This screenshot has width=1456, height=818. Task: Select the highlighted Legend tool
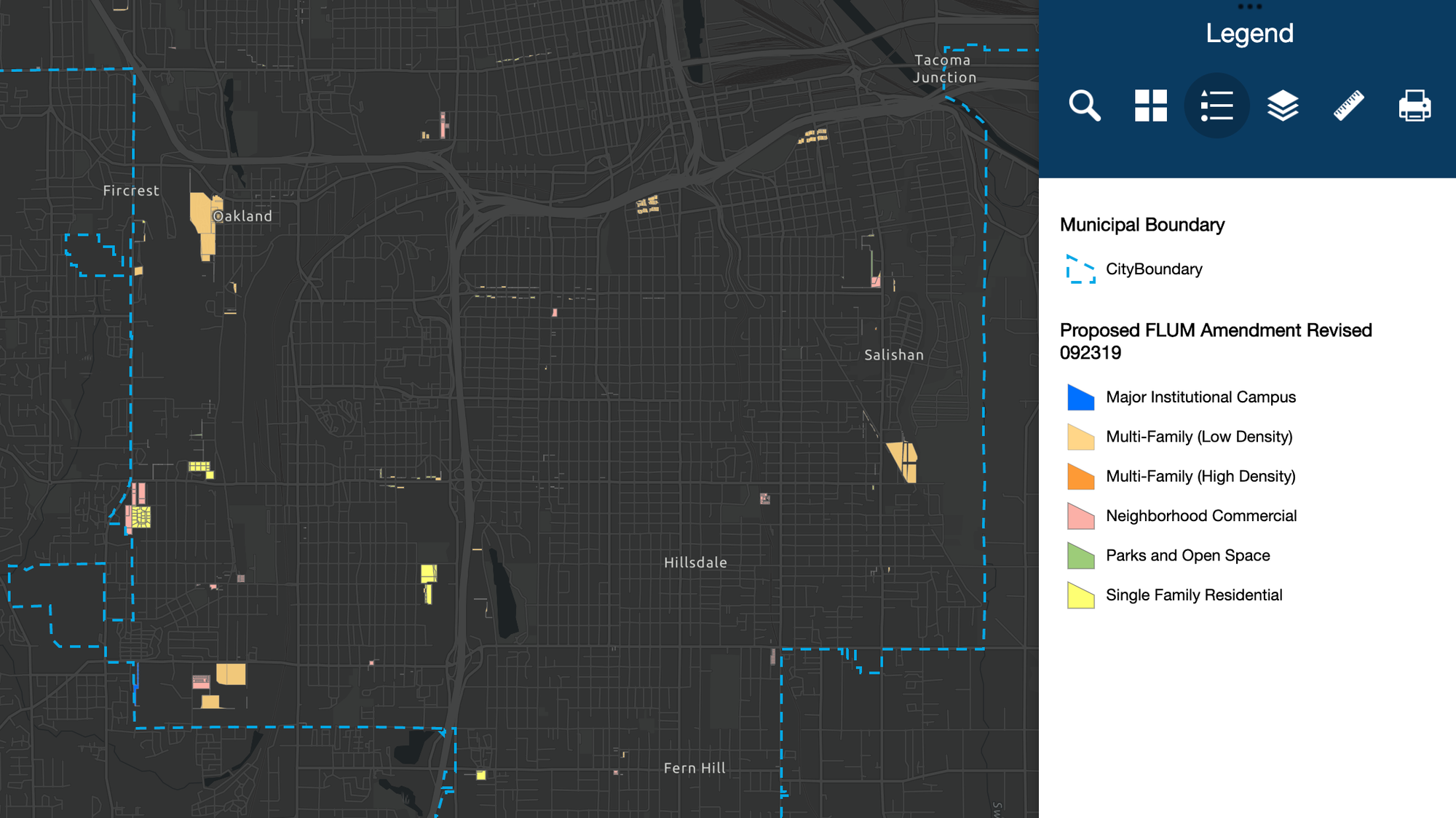1216,106
